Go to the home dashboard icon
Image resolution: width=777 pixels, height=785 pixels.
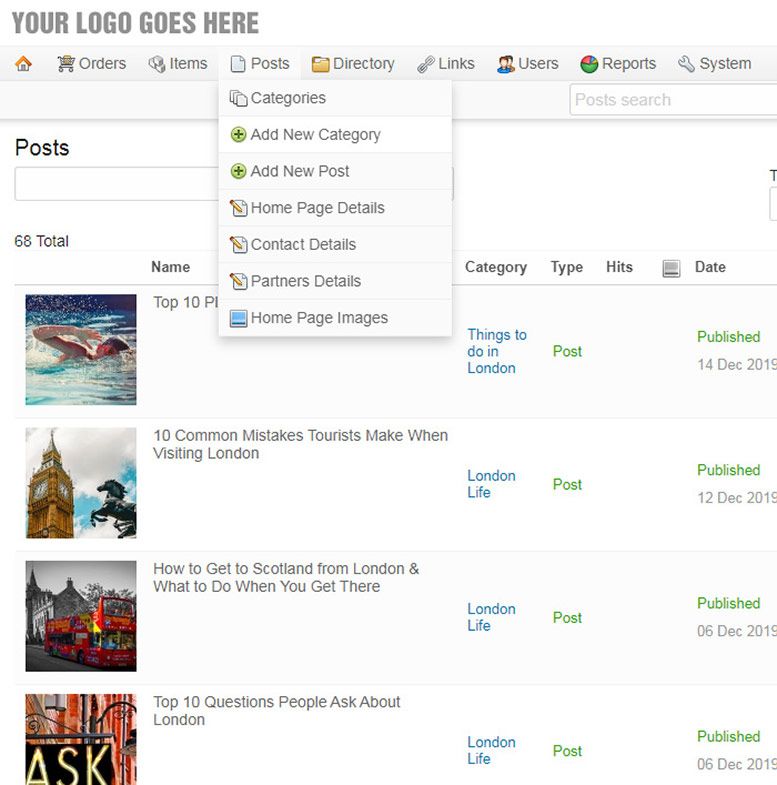point(23,64)
